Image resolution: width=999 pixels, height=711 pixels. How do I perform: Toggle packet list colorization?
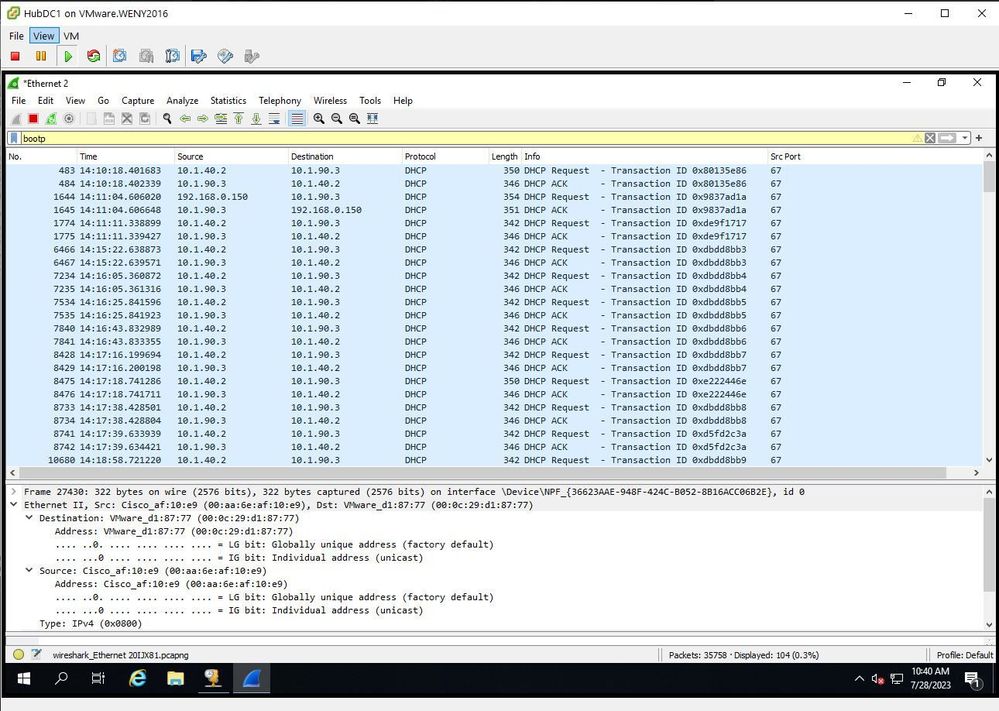point(297,118)
